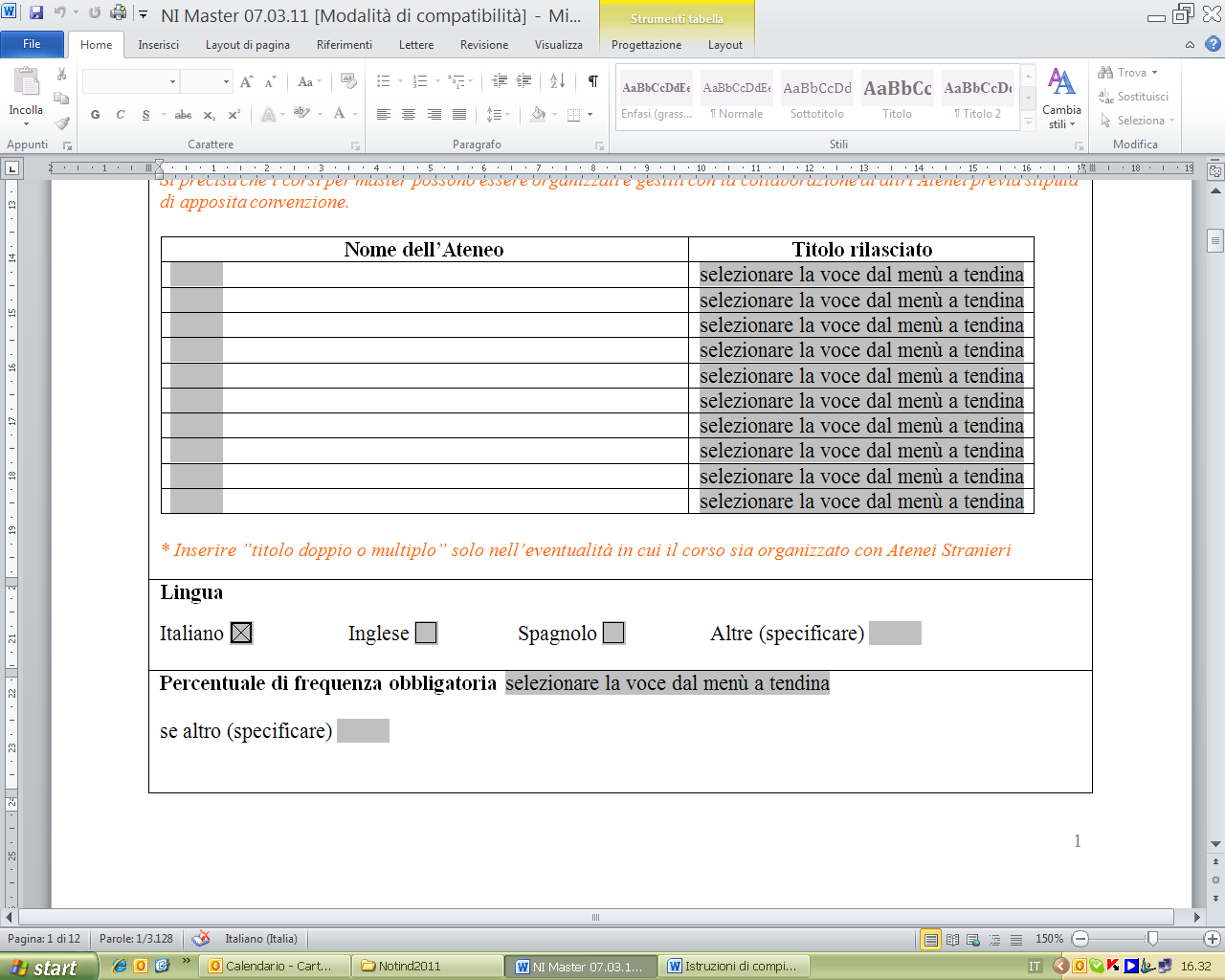Open the font name combo box
Image resolution: width=1225 pixels, height=980 pixels.
tap(131, 81)
